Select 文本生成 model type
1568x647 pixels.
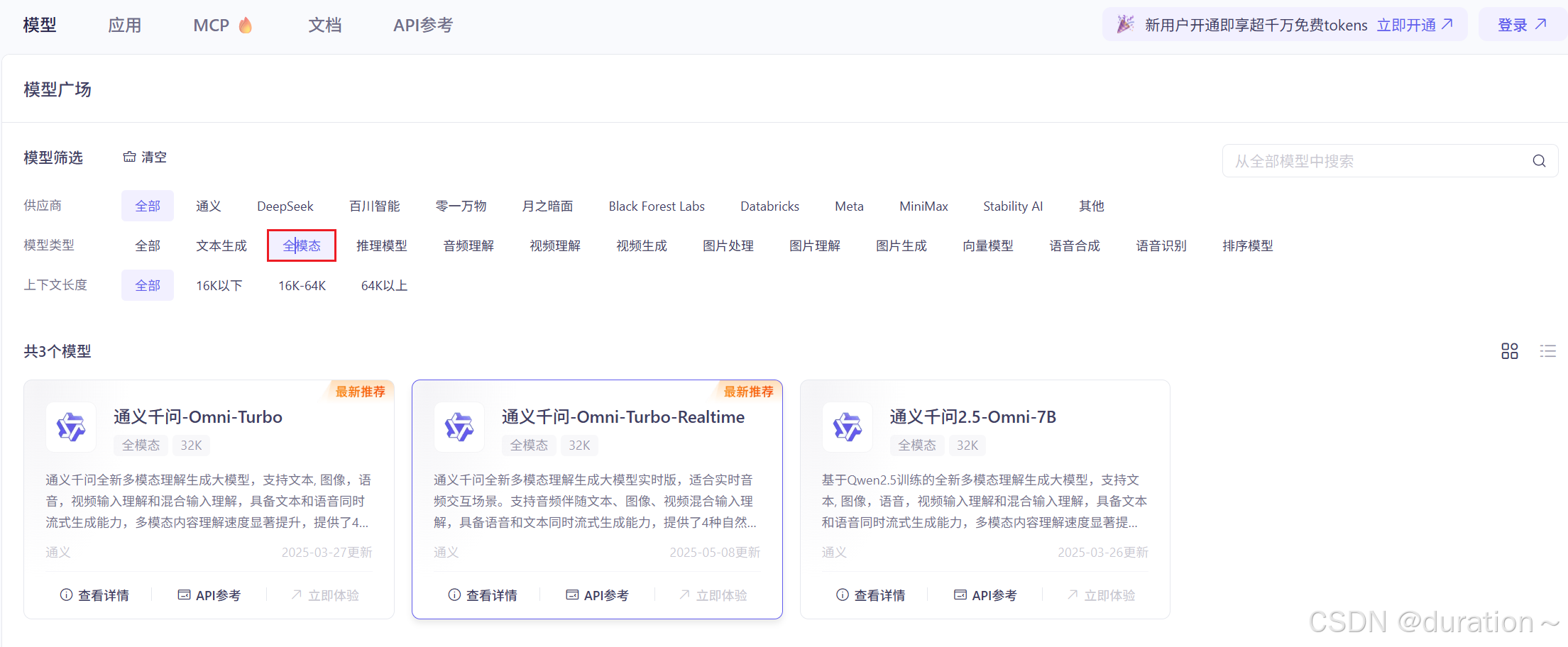221,245
